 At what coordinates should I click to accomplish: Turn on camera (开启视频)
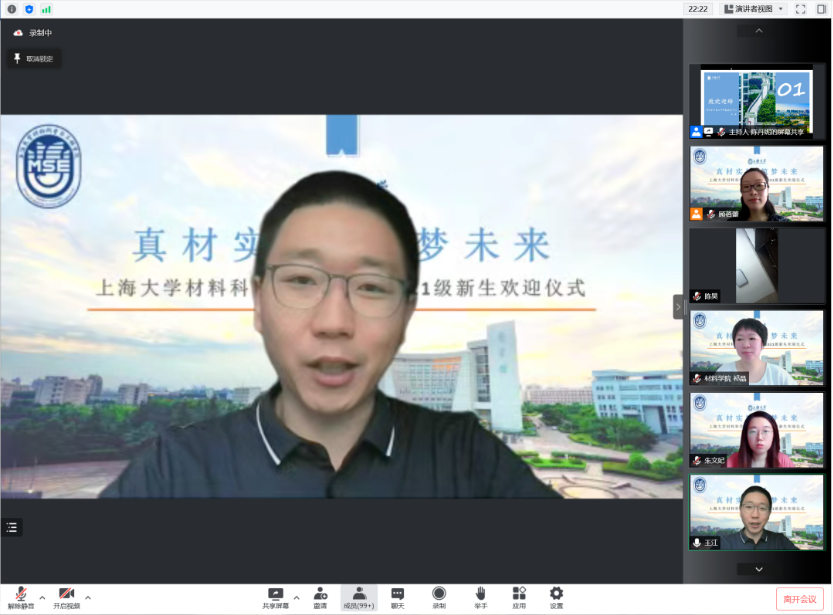(66, 594)
